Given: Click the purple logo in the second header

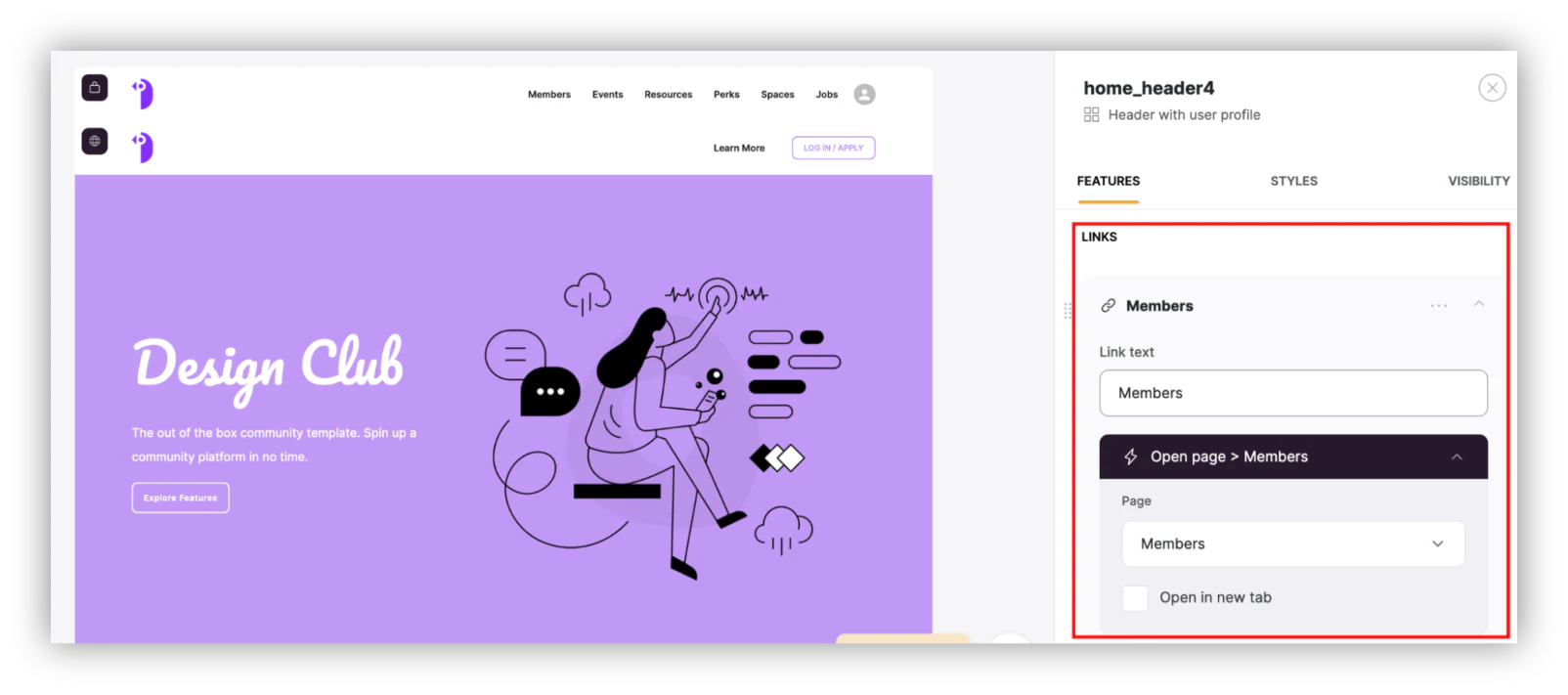Looking at the screenshot, I should click(143, 147).
